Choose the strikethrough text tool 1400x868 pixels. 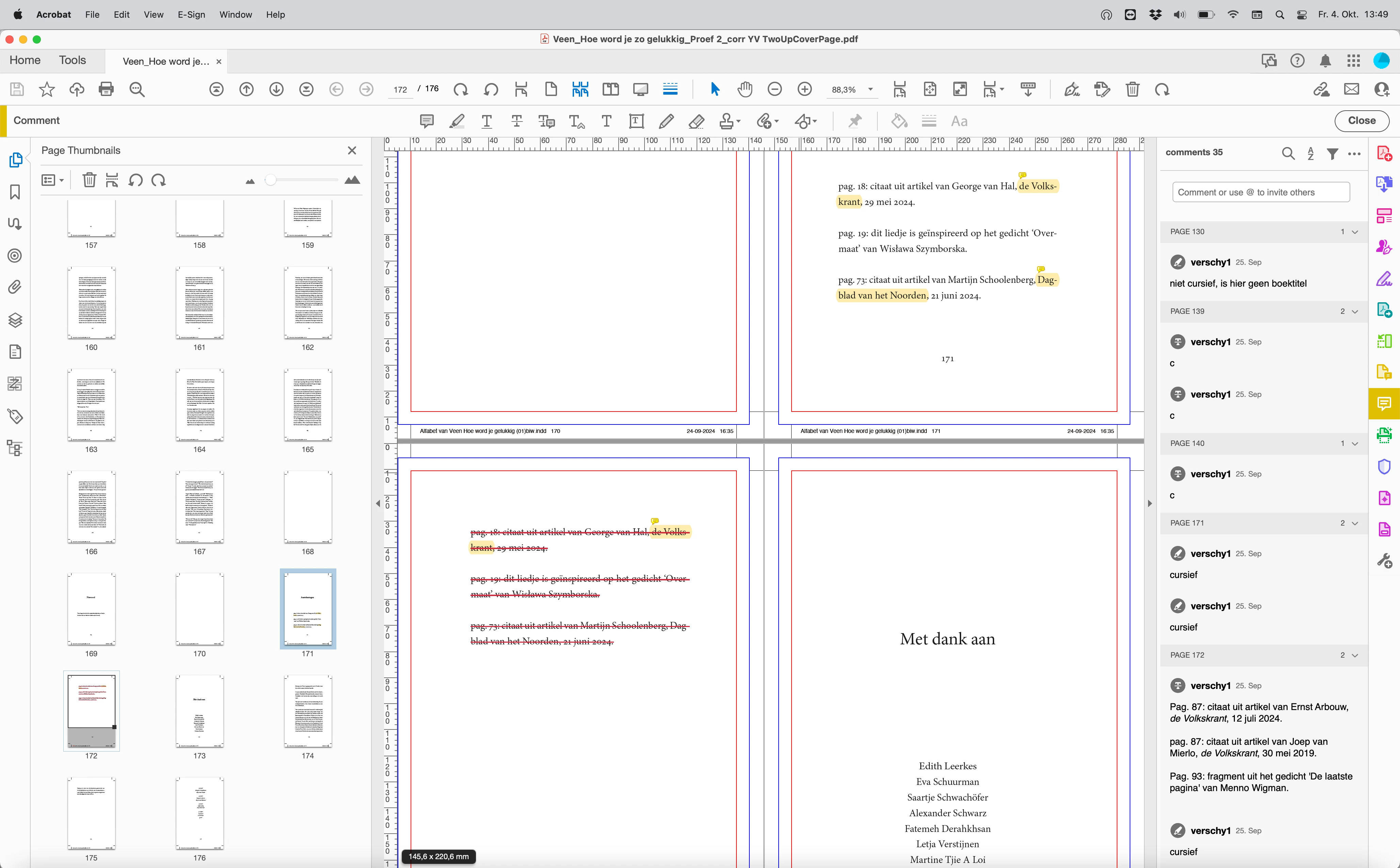516,121
